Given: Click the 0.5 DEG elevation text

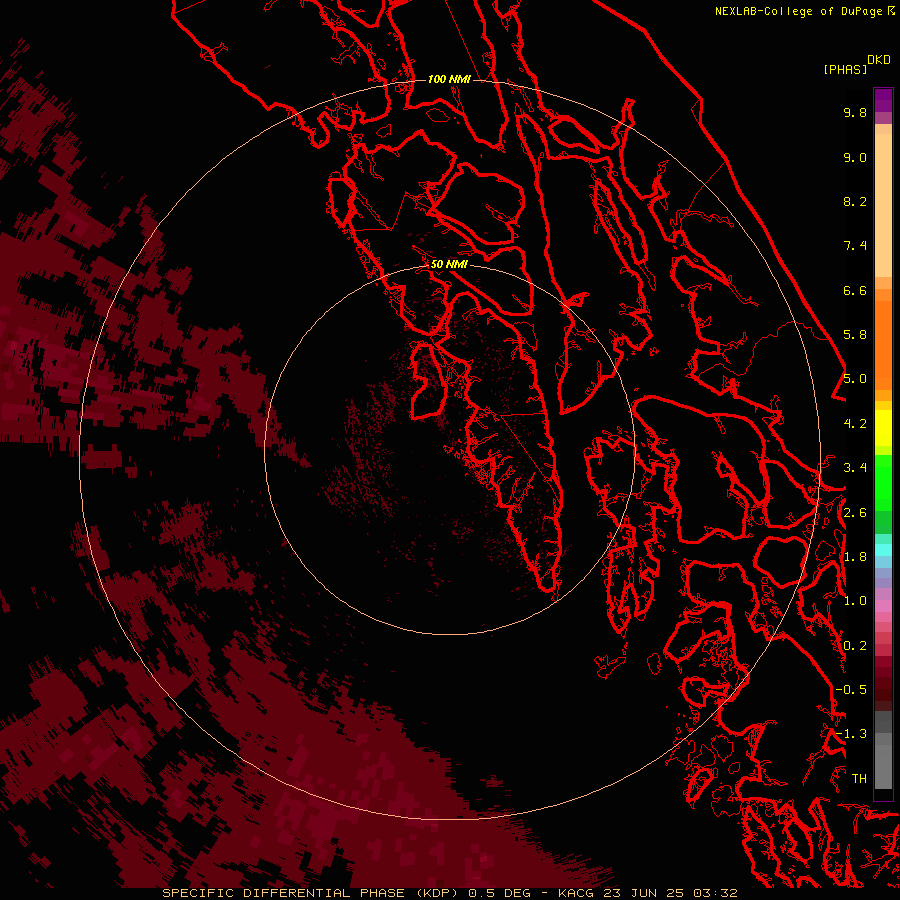Looking at the screenshot, I should pos(499,893).
